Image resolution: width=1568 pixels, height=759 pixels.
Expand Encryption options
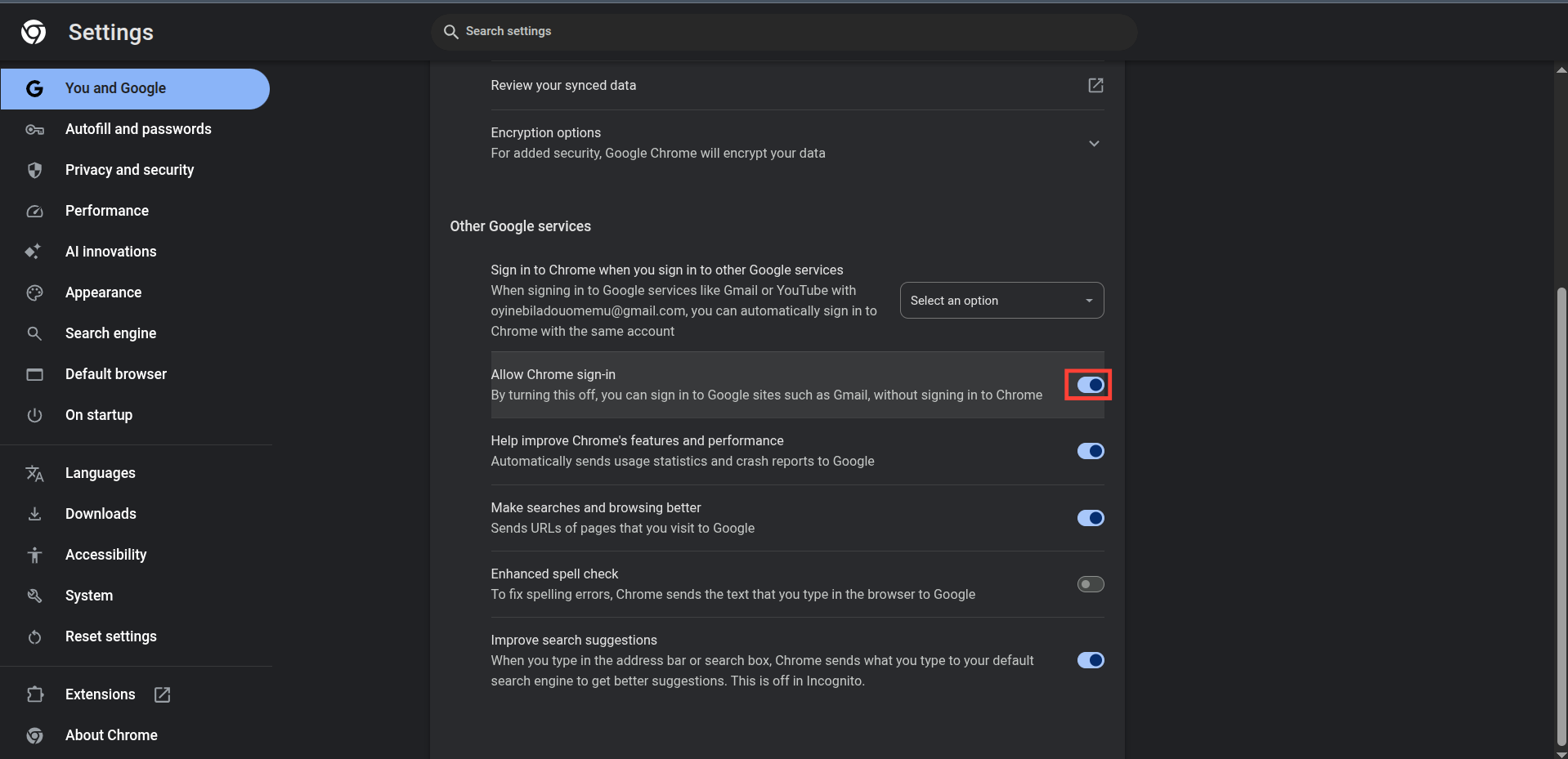point(1094,143)
